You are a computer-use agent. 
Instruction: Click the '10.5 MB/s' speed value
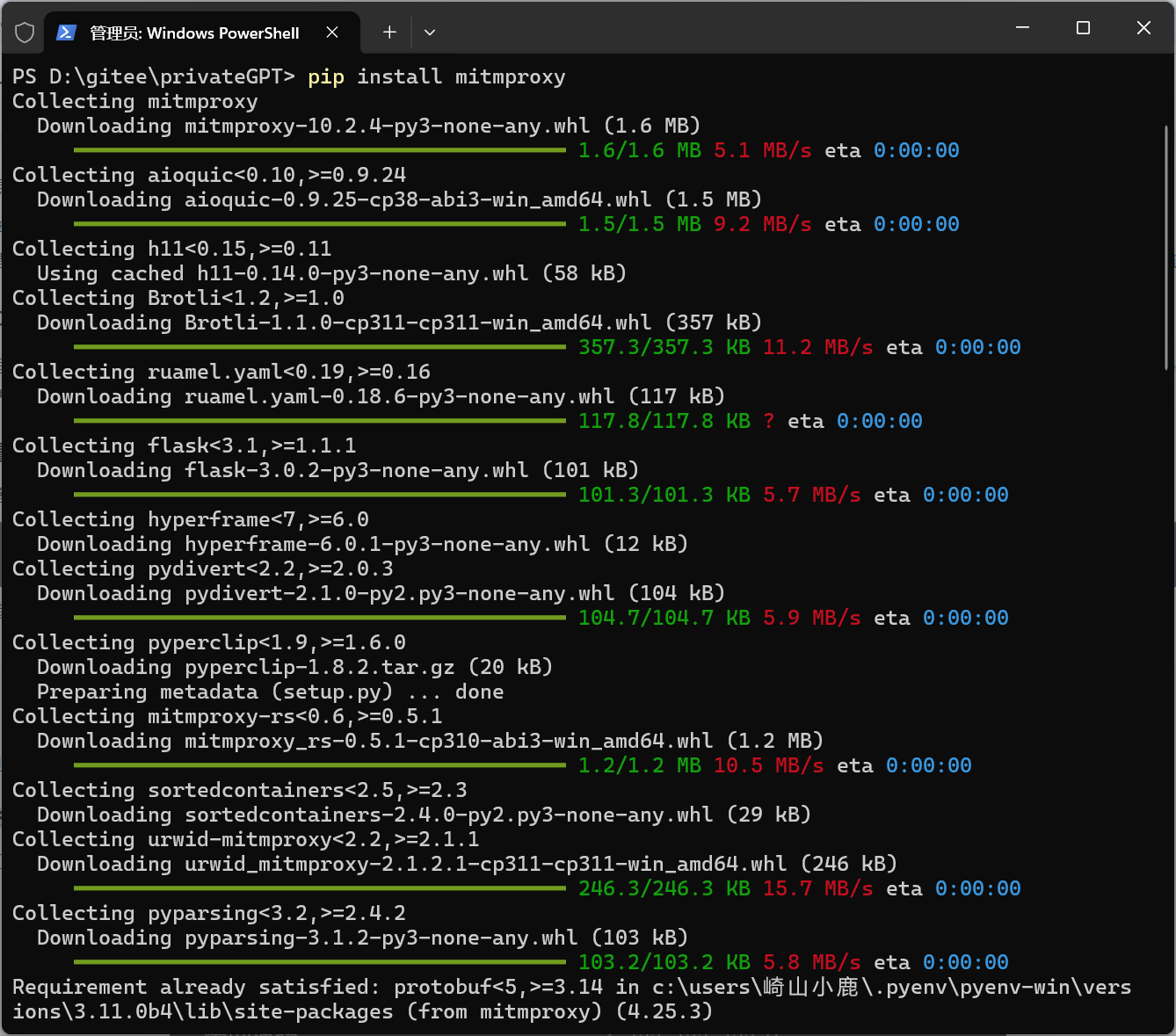pos(769,766)
